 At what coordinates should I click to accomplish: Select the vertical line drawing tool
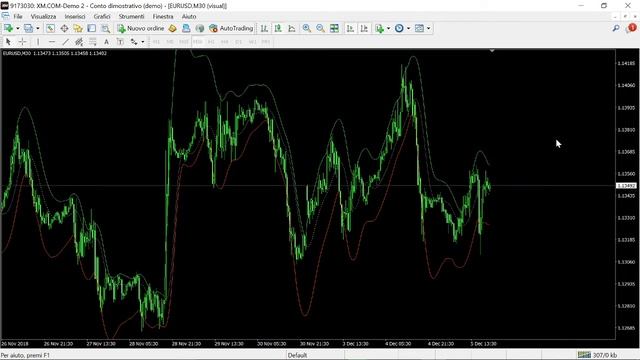(x=38, y=42)
